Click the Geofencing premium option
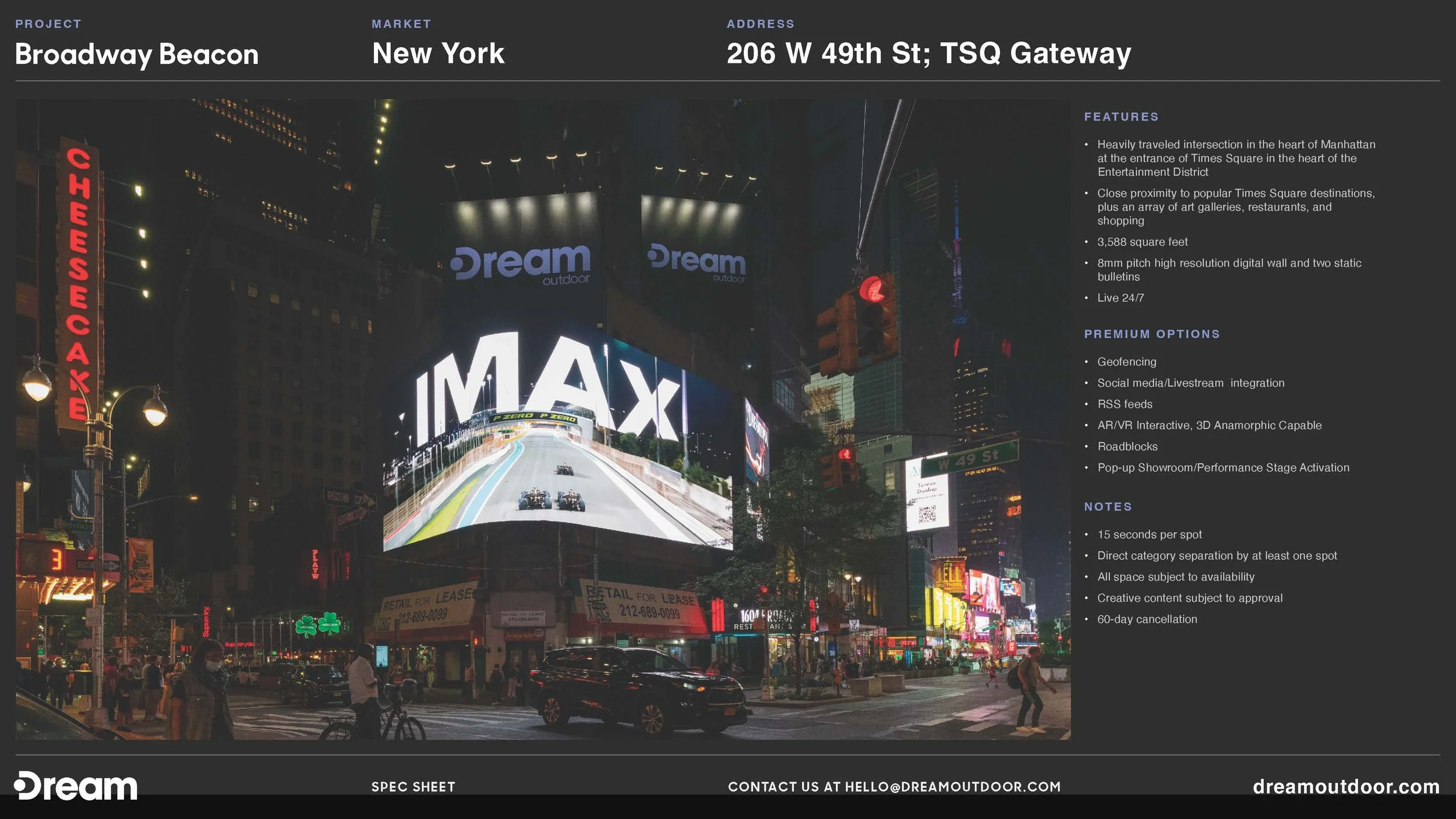 [1126, 362]
